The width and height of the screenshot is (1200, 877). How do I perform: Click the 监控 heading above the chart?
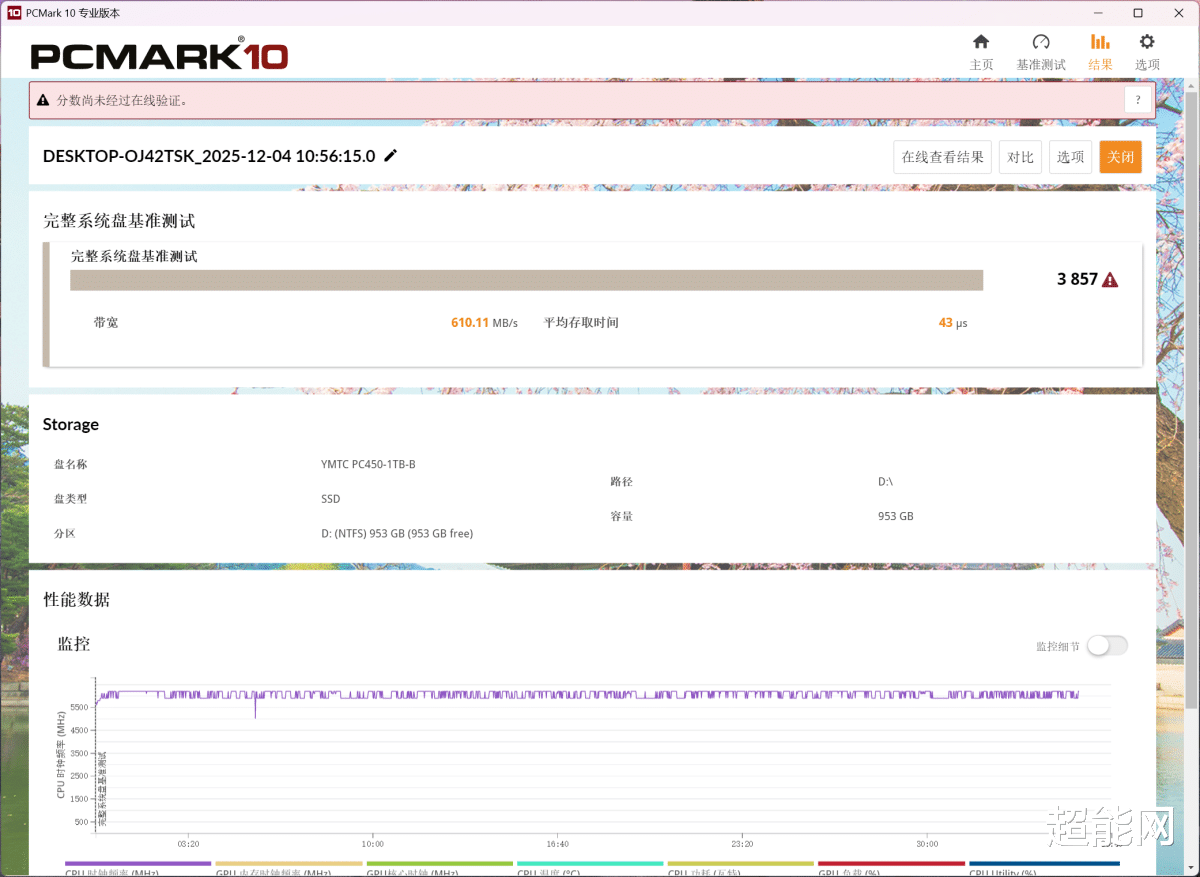[x=74, y=644]
